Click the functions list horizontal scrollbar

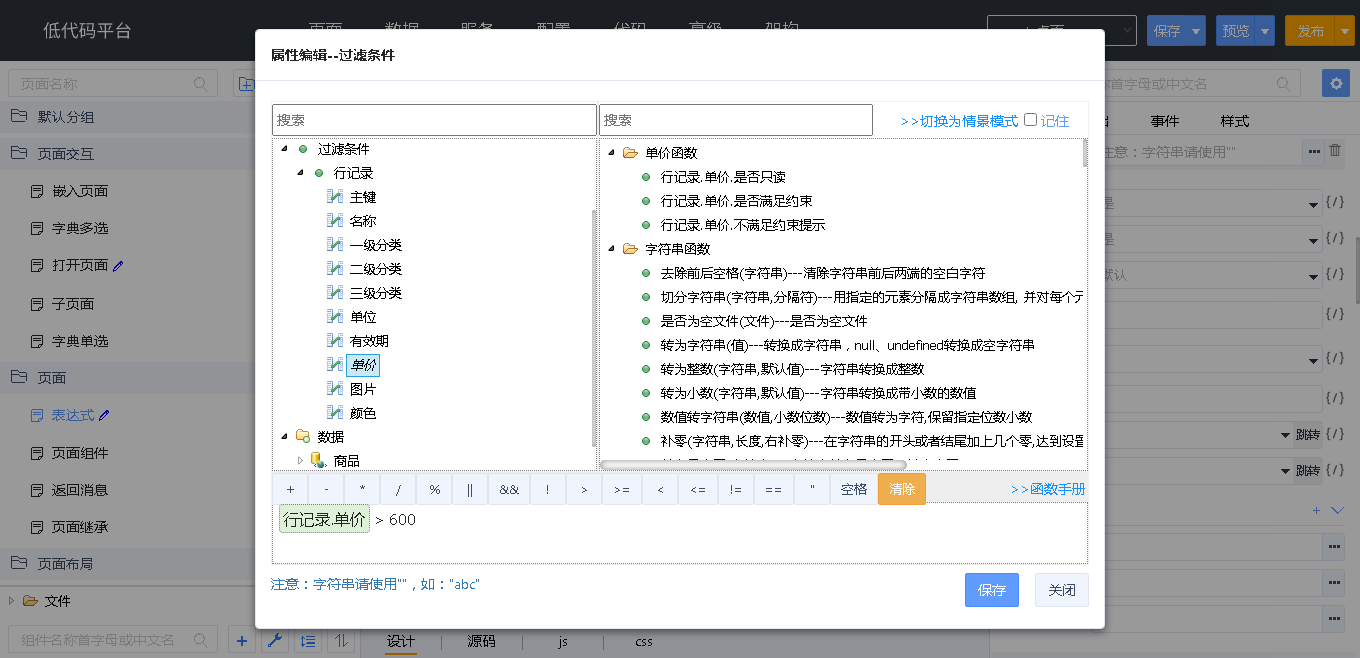point(753,465)
